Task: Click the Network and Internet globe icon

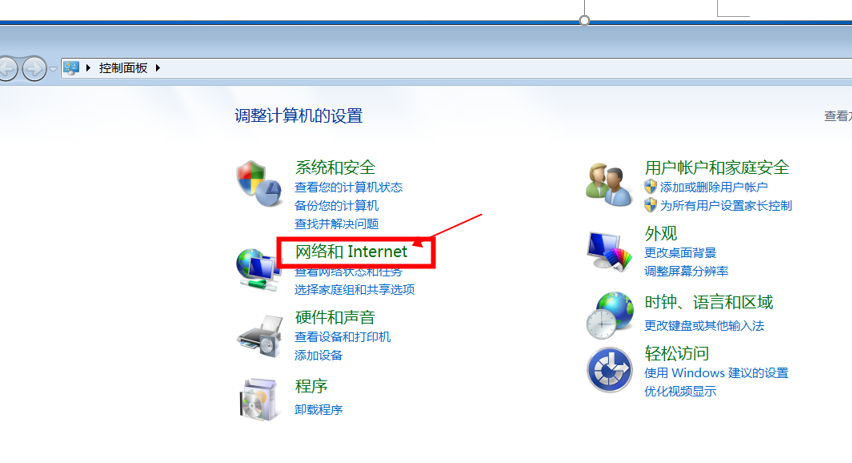Action: [x=258, y=270]
